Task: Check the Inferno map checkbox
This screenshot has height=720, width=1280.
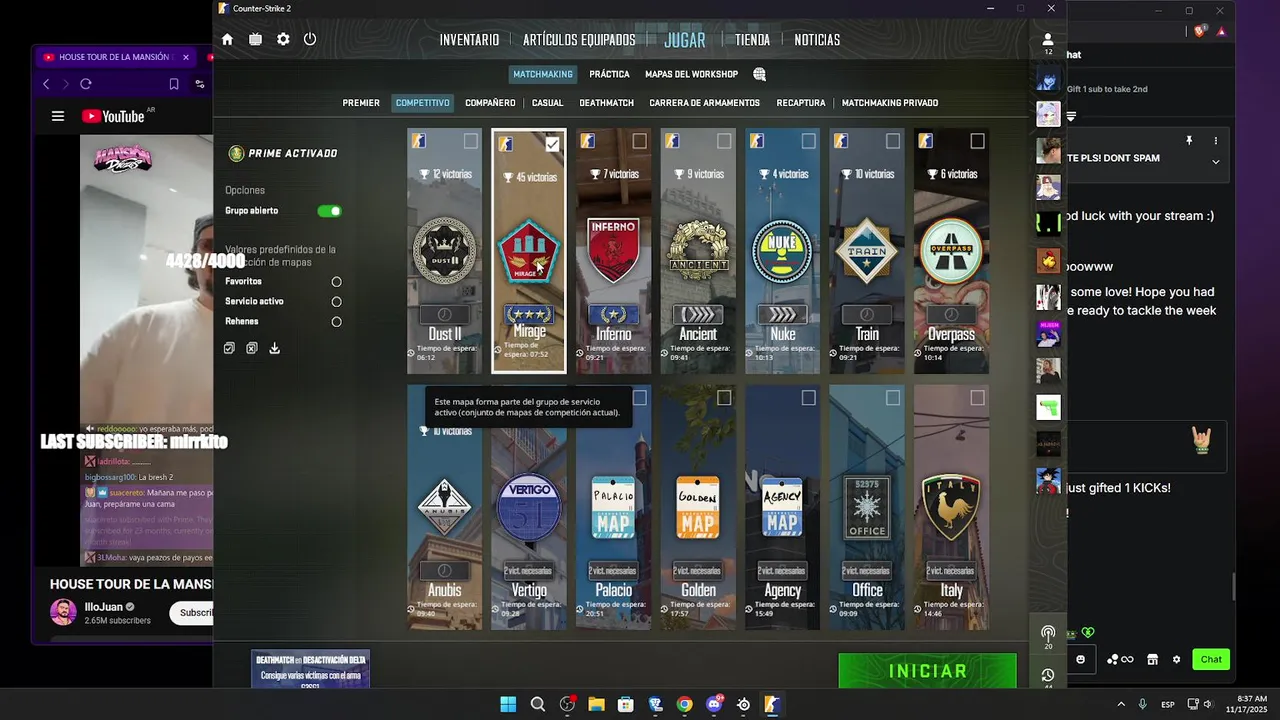Action: pyautogui.click(x=640, y=141)
